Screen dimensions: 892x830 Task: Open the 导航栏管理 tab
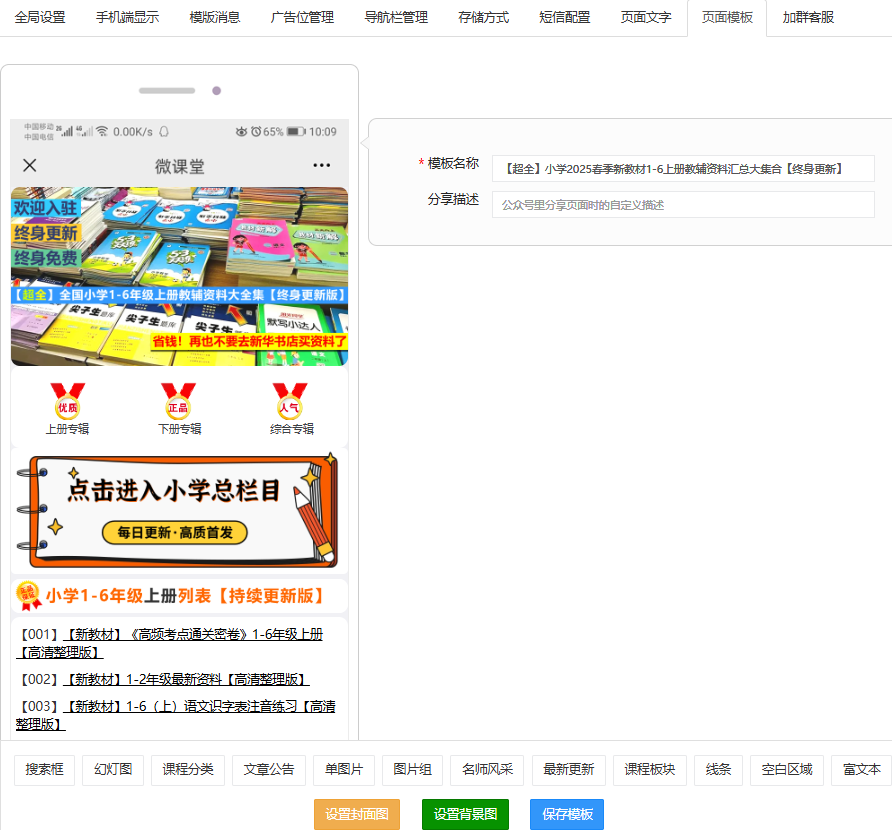(x=396, y=18)
